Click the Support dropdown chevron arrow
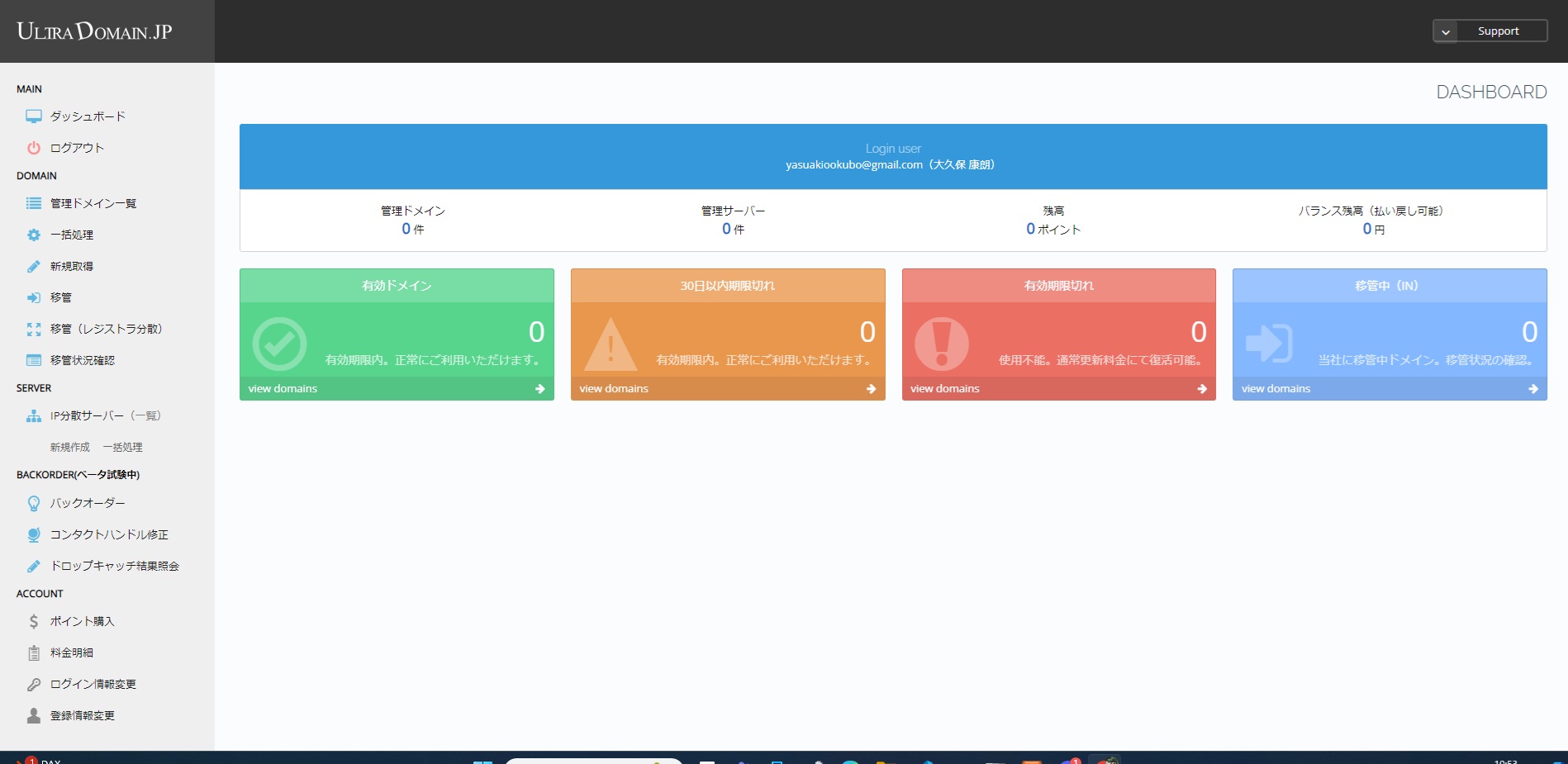This screenshot has width=1568, height=764. pos(1445,31)
